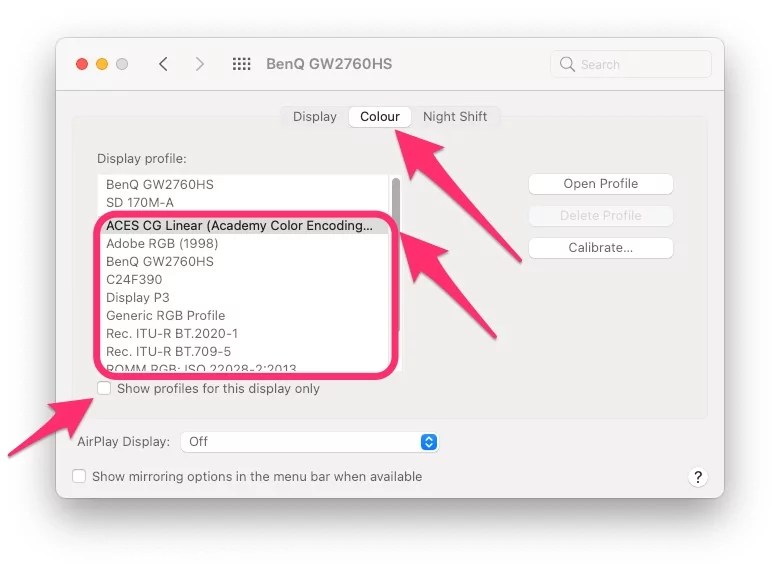Viewport: 780px width, 572px height.
Task: Select the Colour tab
Action: pyautogui.click(x=380, y=116)
